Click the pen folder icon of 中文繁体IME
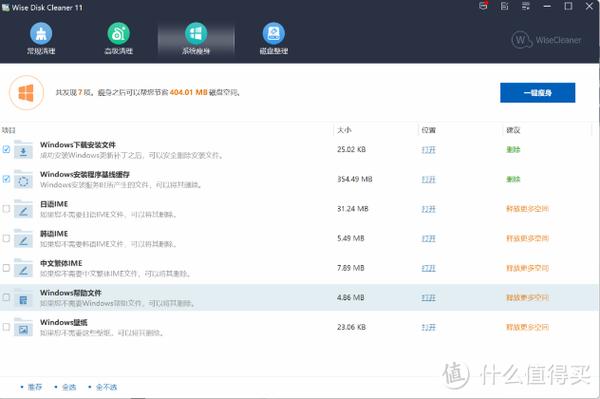Screen dimensions: 600x399 [x=23, y=268]
